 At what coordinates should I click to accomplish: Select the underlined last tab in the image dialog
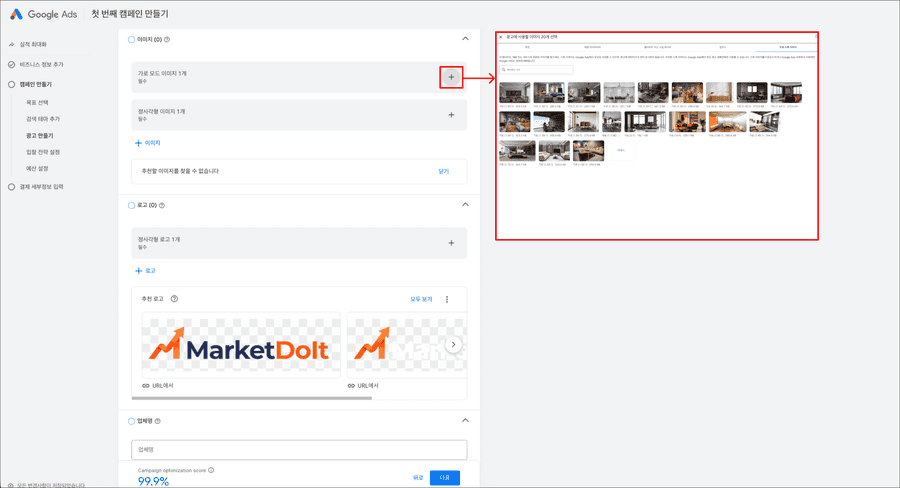coord(788,47)
